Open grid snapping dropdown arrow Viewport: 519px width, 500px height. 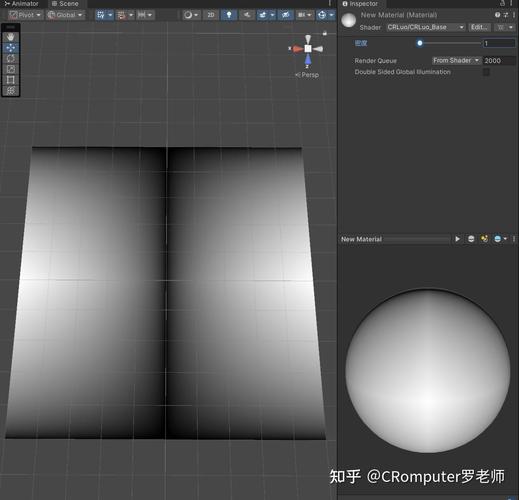point(131,15)
